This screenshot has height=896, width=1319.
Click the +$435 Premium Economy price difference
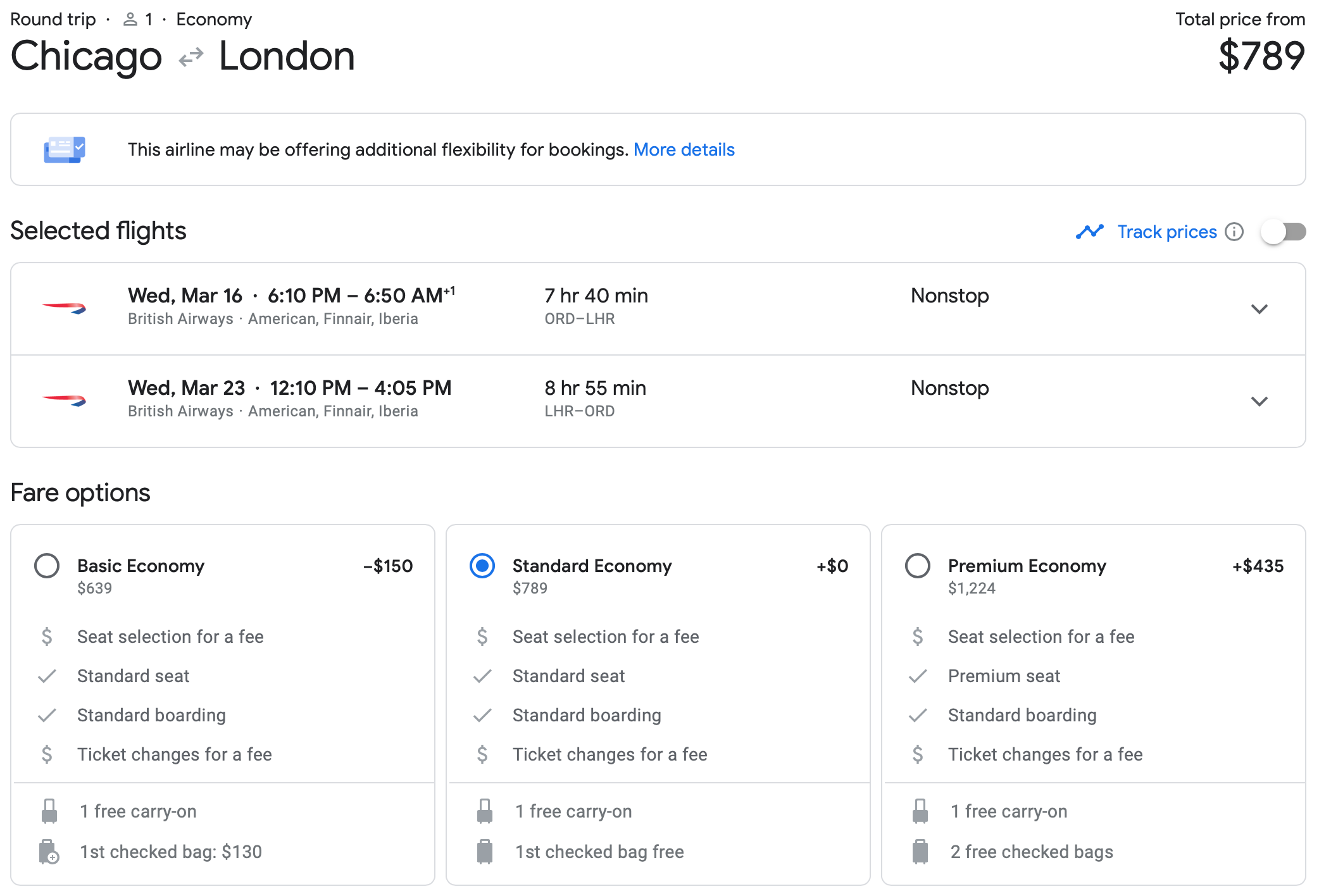1258,566
